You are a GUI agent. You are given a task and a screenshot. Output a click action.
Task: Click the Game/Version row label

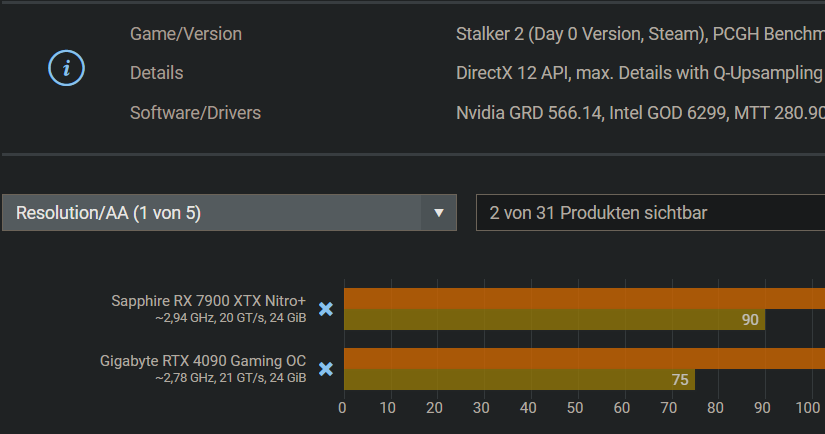click(186, 34)
